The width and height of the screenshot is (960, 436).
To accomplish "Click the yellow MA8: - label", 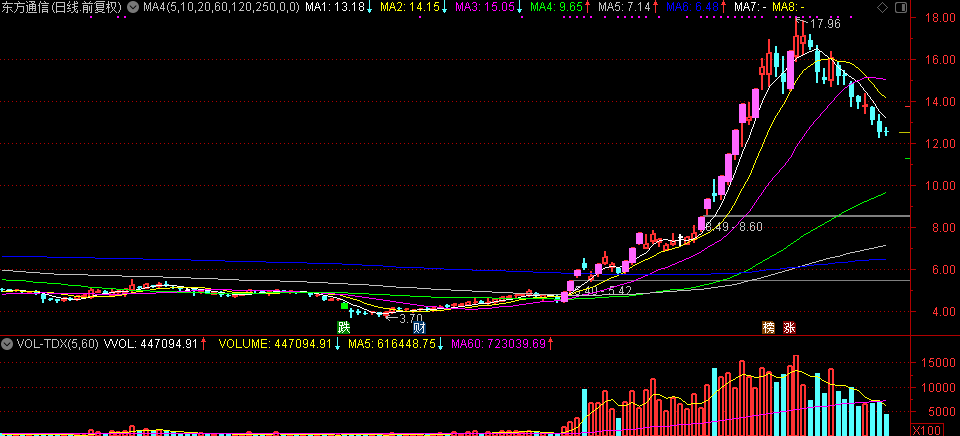I will 789,7.
